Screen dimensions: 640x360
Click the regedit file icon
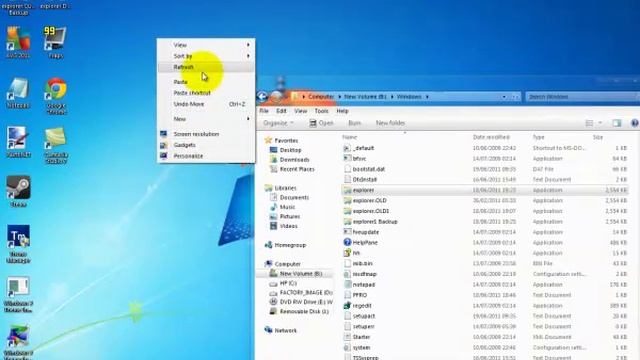[347, 305]
